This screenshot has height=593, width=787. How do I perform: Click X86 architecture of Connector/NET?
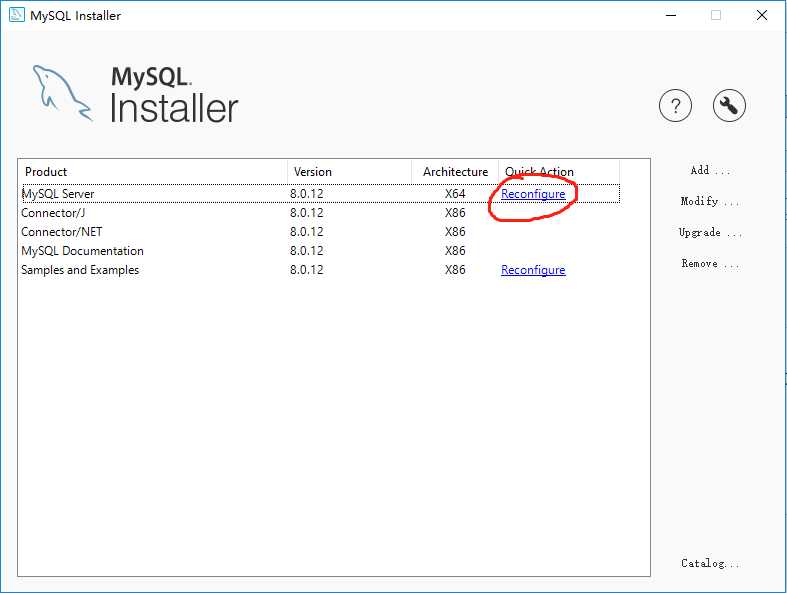(x=455, y=232)
